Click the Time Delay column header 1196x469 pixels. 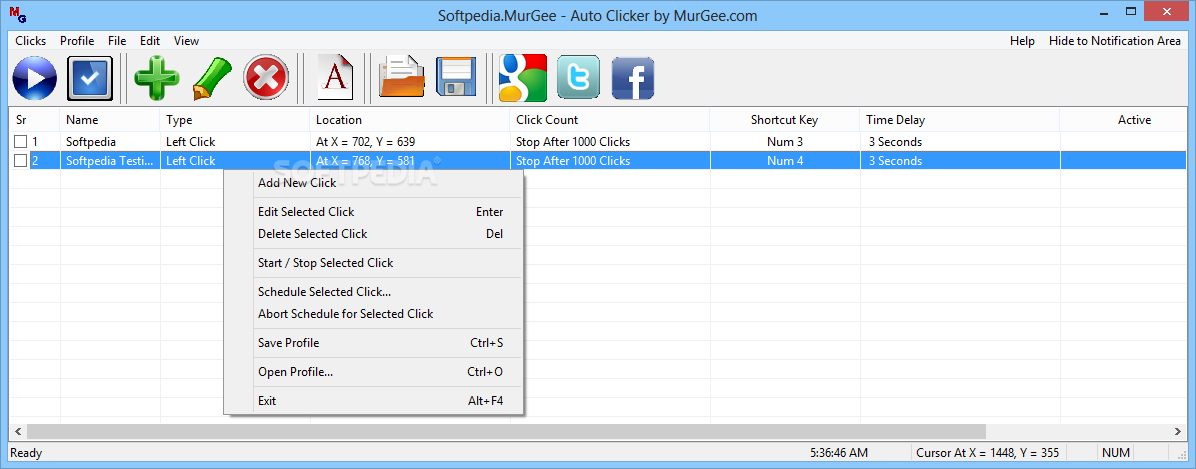pos(960,120)
